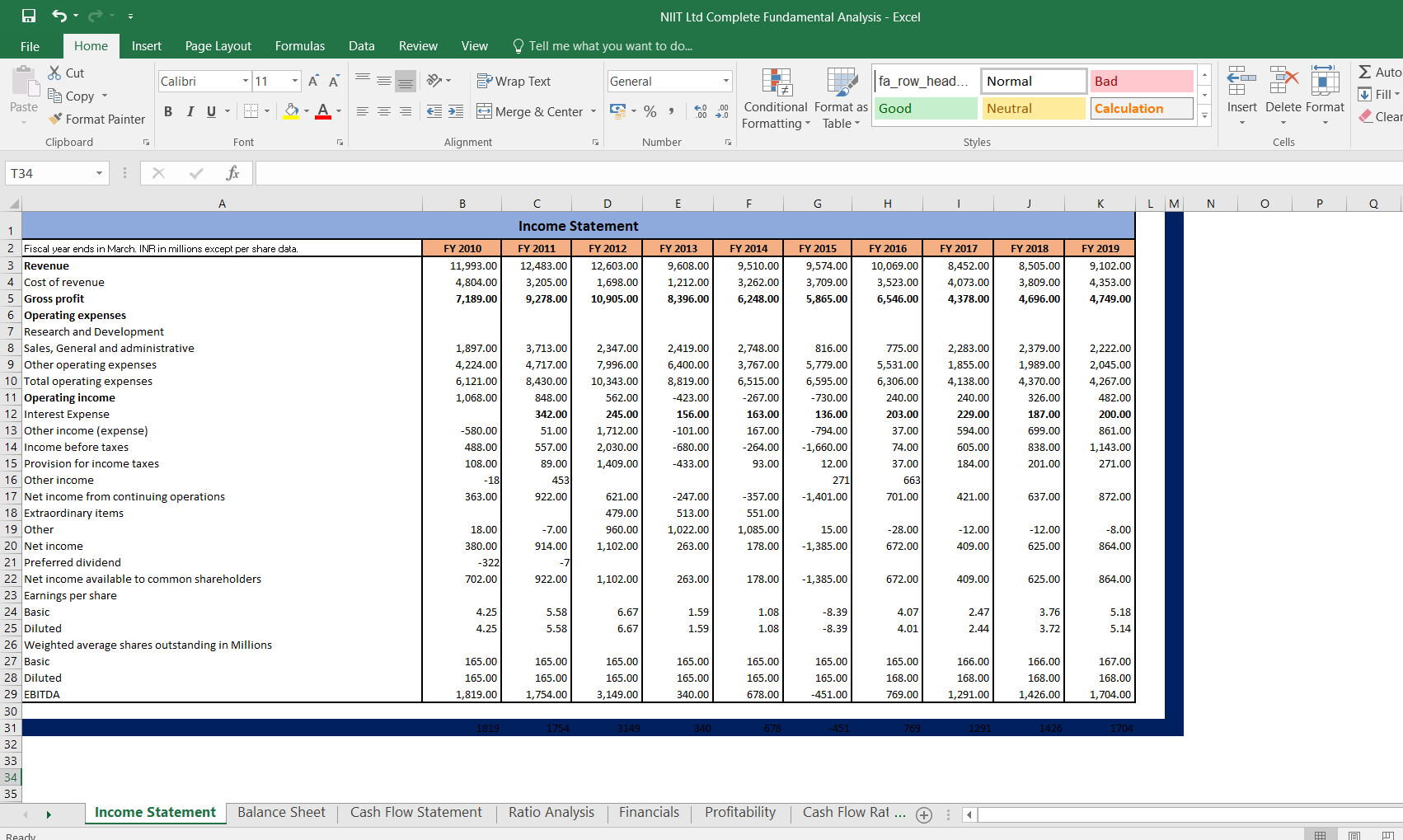The height and width of the screenshot is (840, 1403).
Task: Open the font name Calibri dropdown
Action: (x=246, y=81)
